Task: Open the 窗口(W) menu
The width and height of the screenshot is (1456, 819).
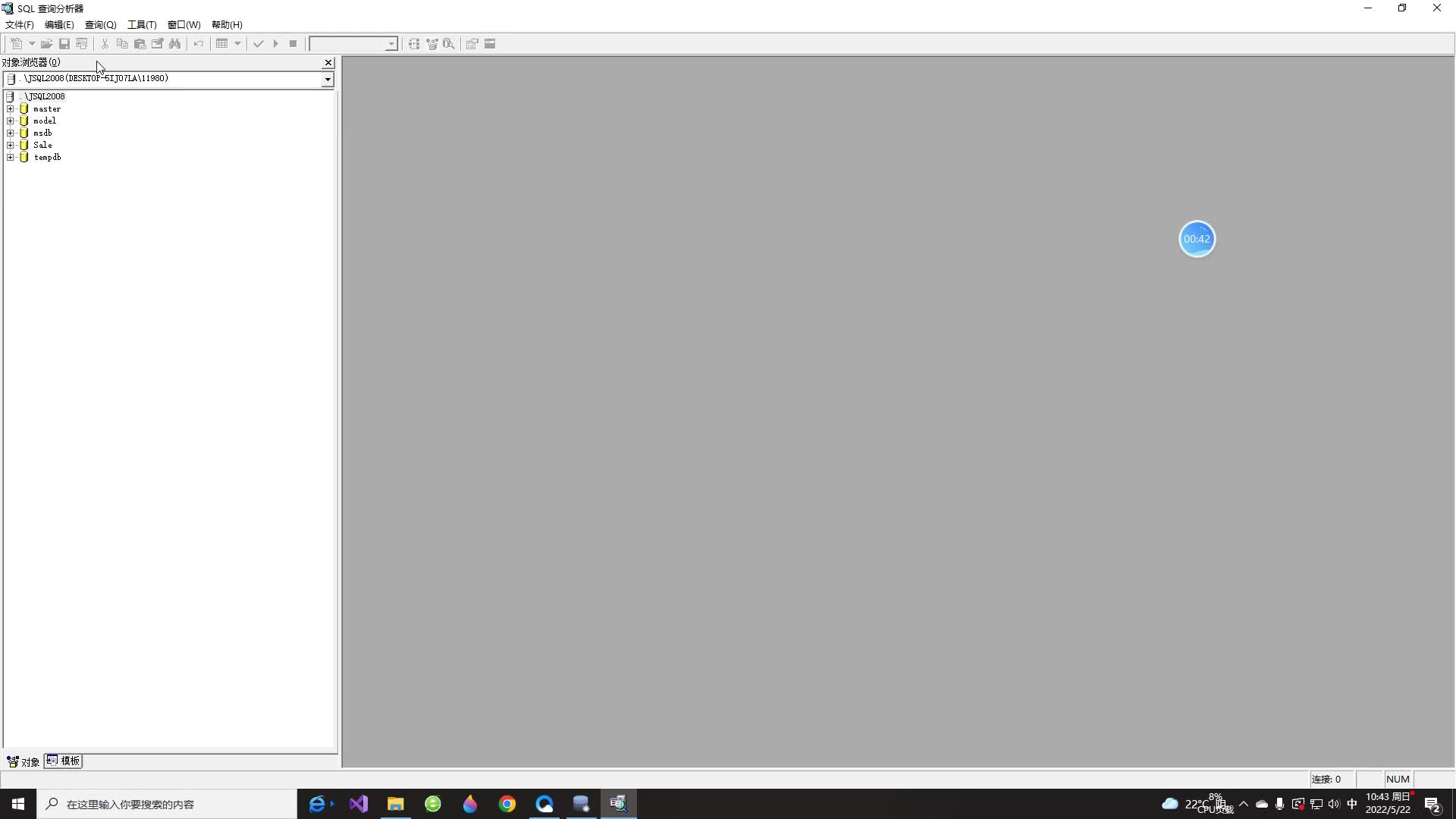Action: [184, 25]
